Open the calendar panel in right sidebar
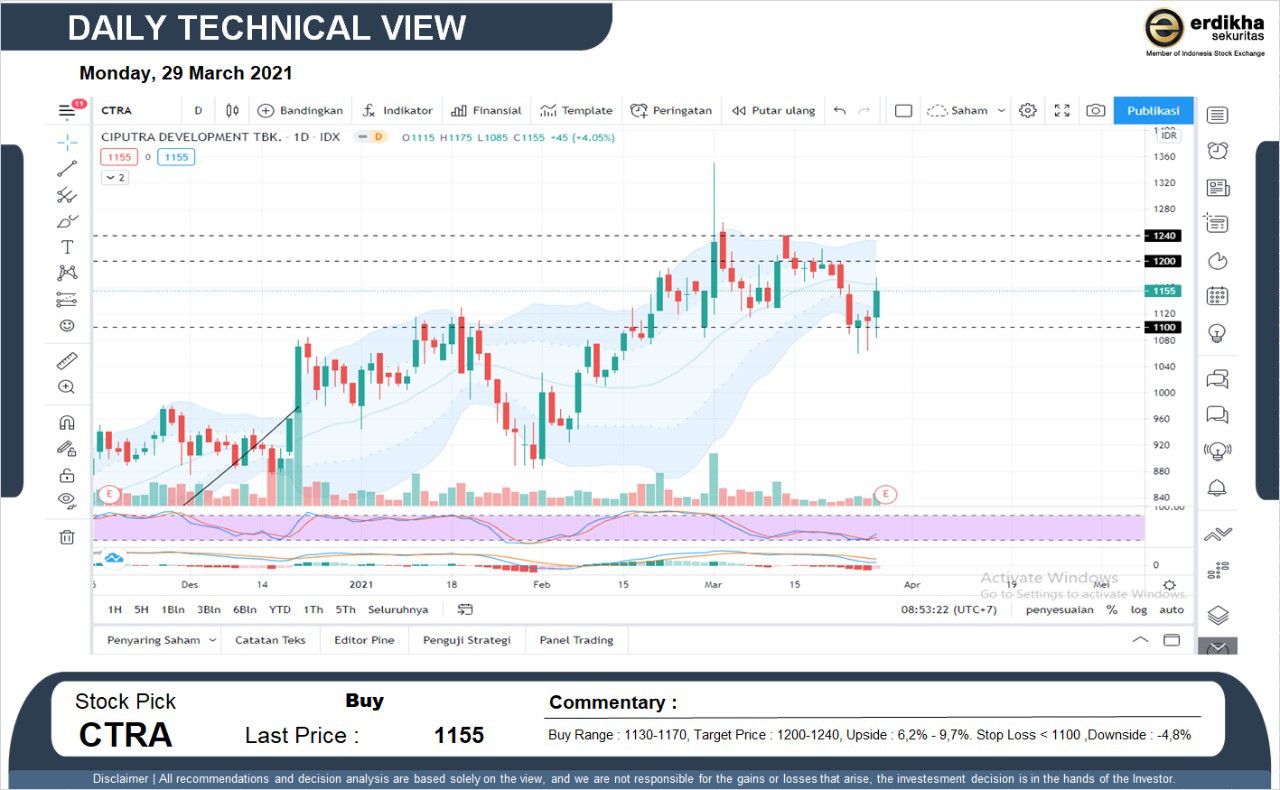 (1217, 296)
